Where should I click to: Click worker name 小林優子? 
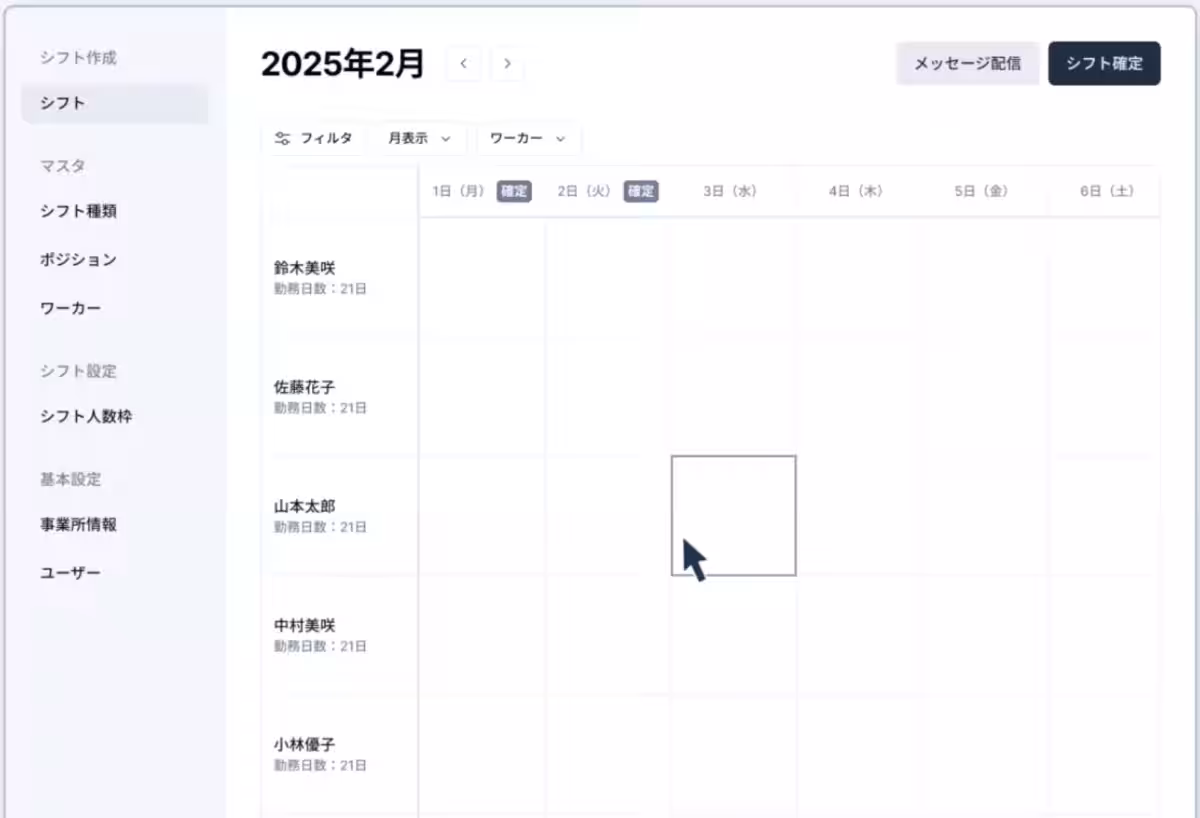tap(305, 745)
